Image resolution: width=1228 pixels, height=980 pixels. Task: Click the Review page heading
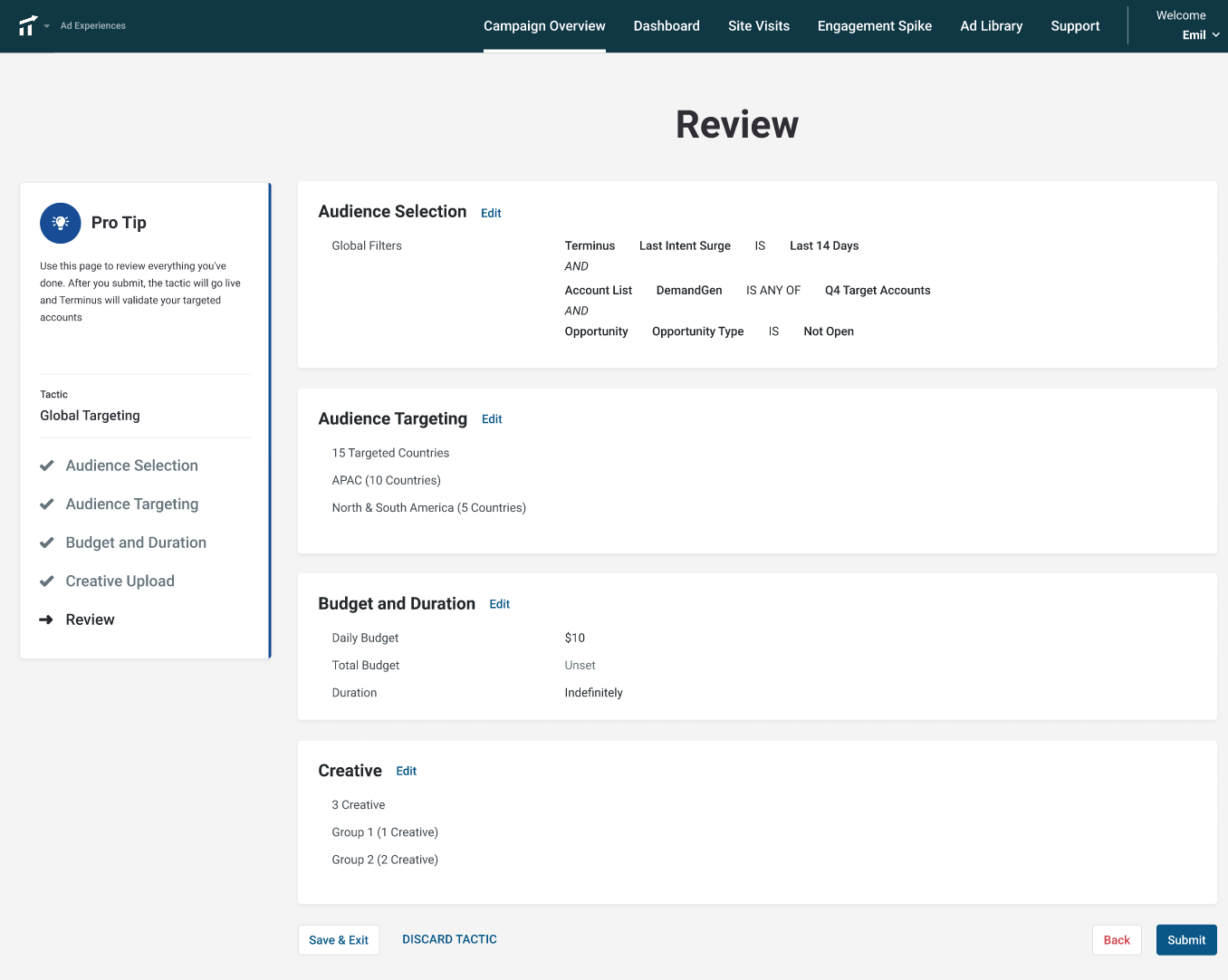click(x=737, y=125)
